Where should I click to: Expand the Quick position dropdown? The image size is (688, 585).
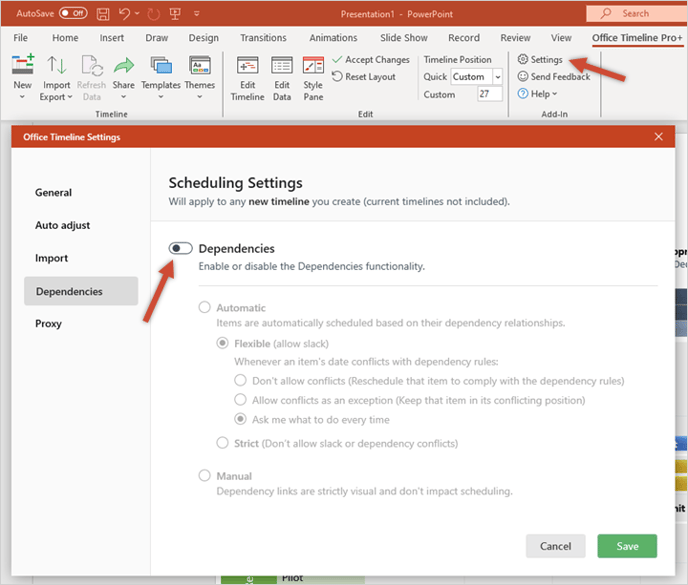pos(498,77)
